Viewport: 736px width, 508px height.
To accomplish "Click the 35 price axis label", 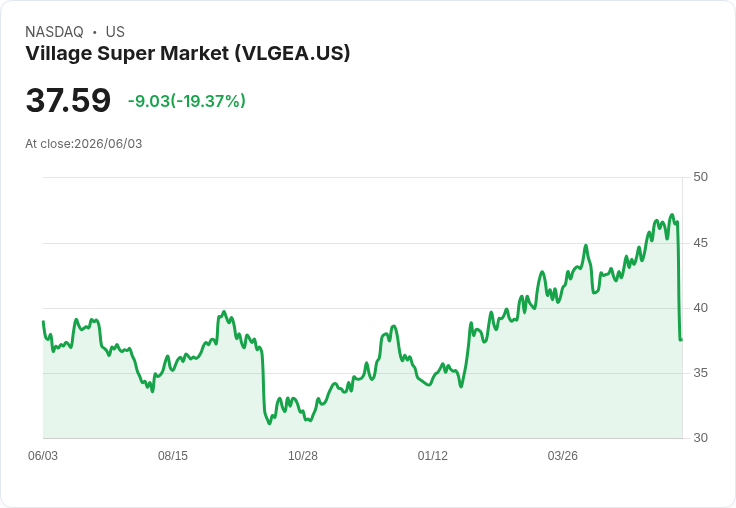I will click(x=700, y=373).
